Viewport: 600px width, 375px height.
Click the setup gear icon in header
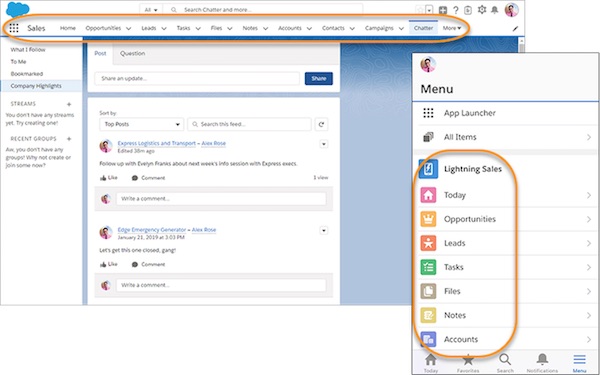coord(482,10)
